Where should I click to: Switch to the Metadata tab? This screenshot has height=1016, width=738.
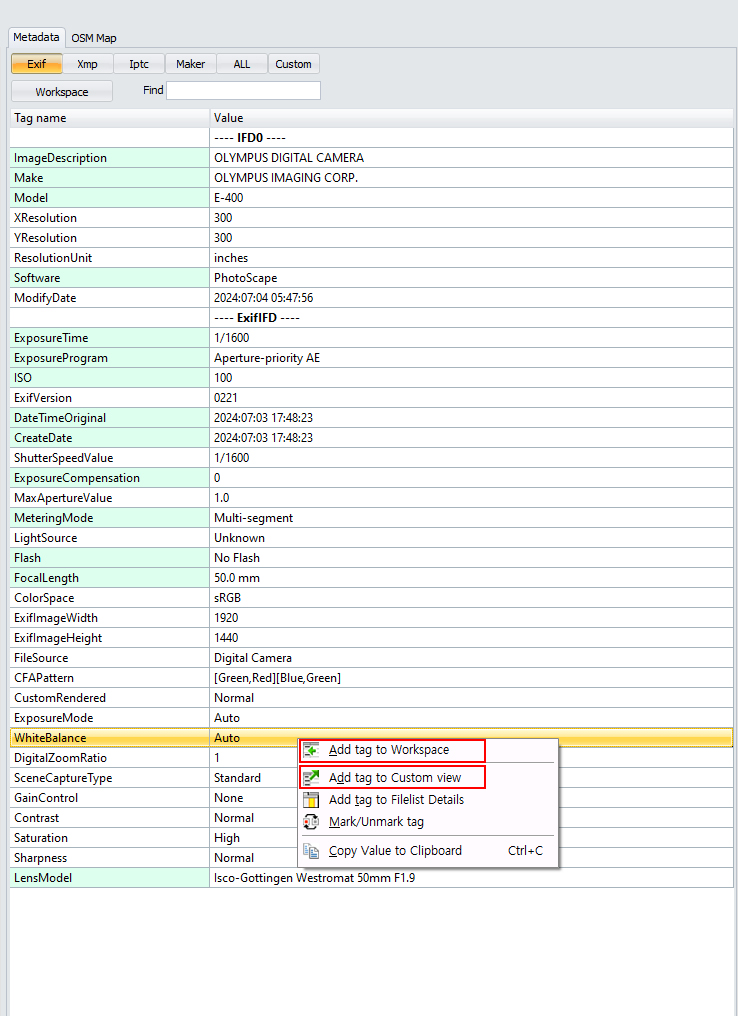pos(36,37)
